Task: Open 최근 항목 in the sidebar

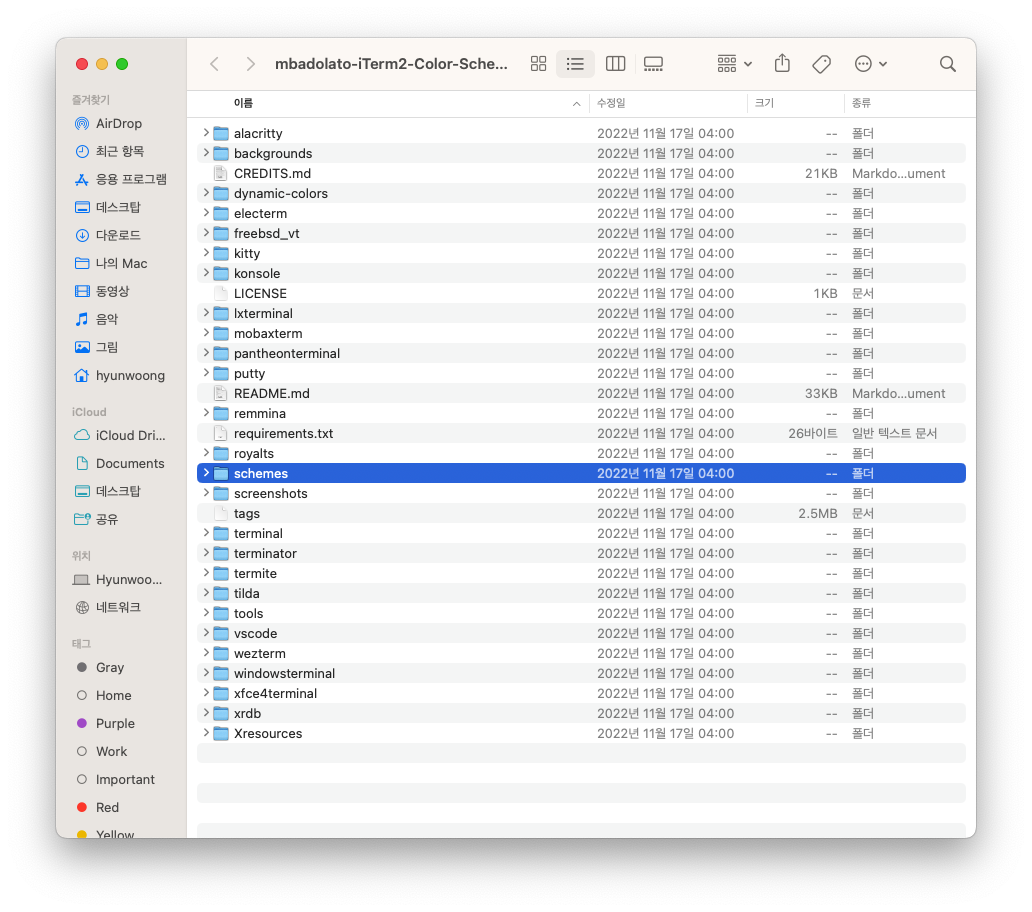Action: click(x=119, y=151)
